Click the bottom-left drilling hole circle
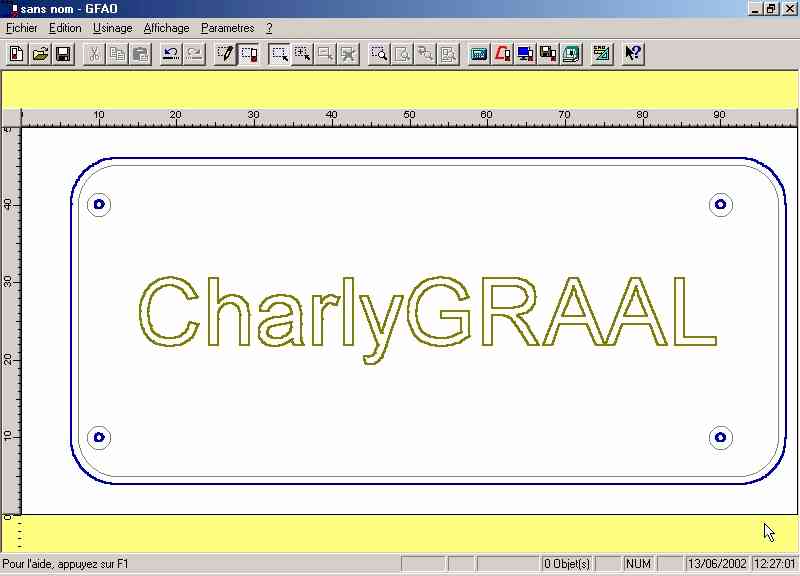 (x=99, y=437)
